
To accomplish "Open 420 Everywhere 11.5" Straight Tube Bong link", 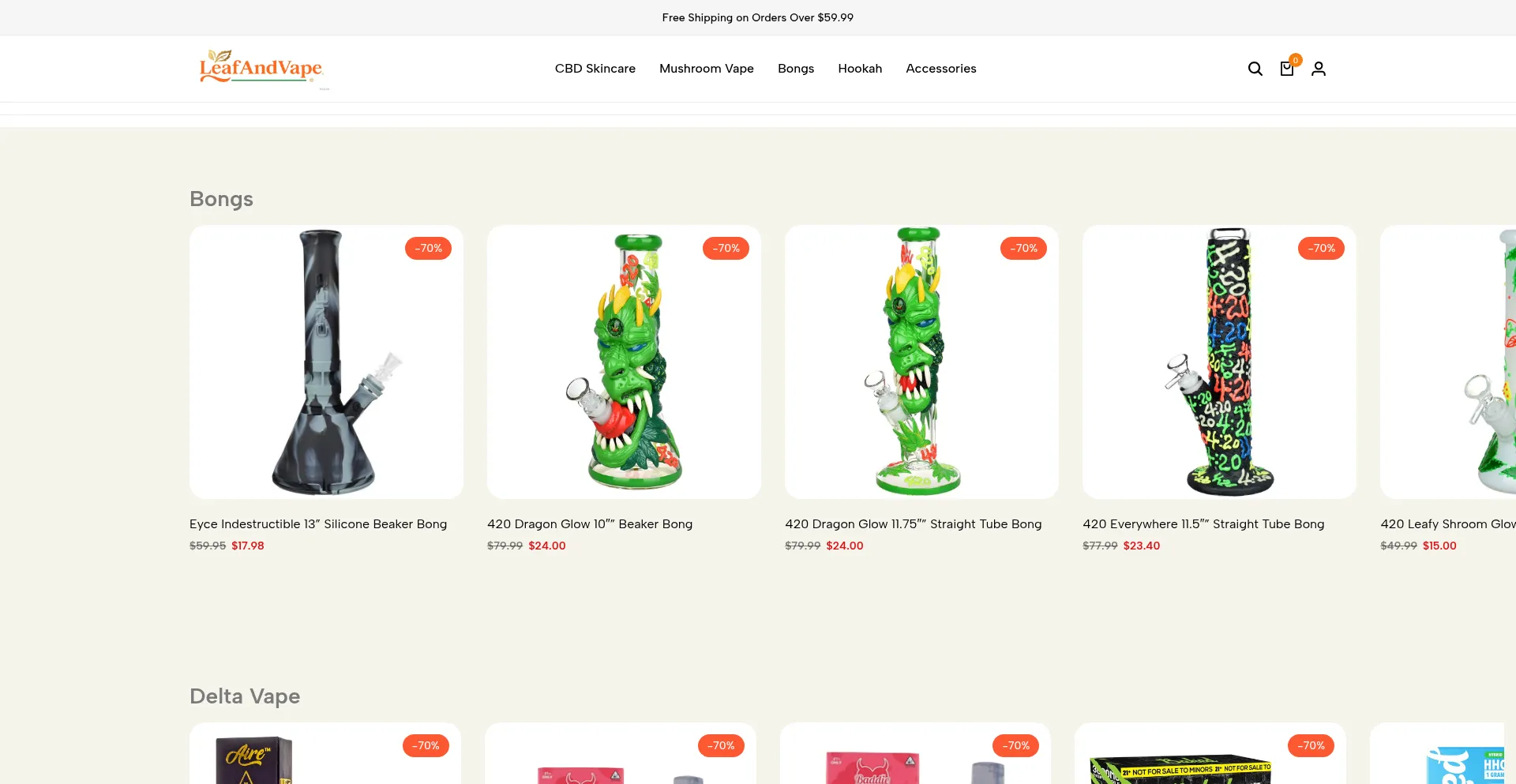I will (1203, 524).
